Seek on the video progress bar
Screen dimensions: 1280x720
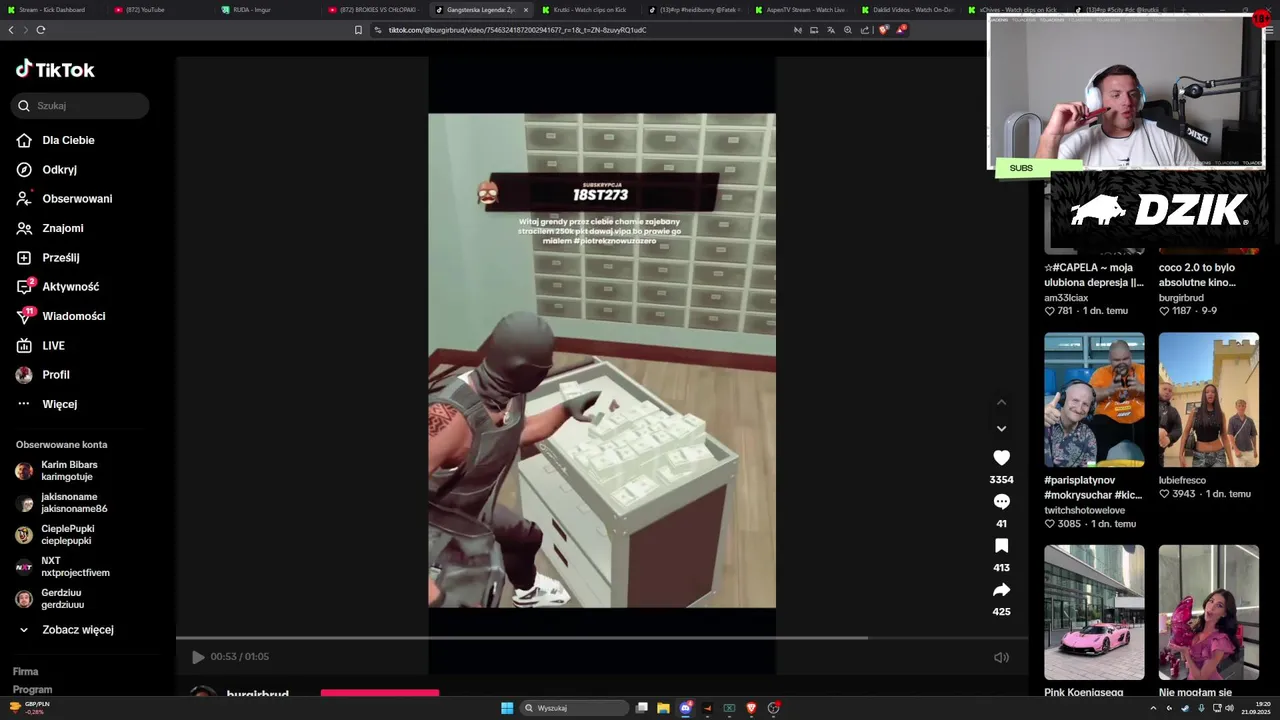(x=602, y=637)
